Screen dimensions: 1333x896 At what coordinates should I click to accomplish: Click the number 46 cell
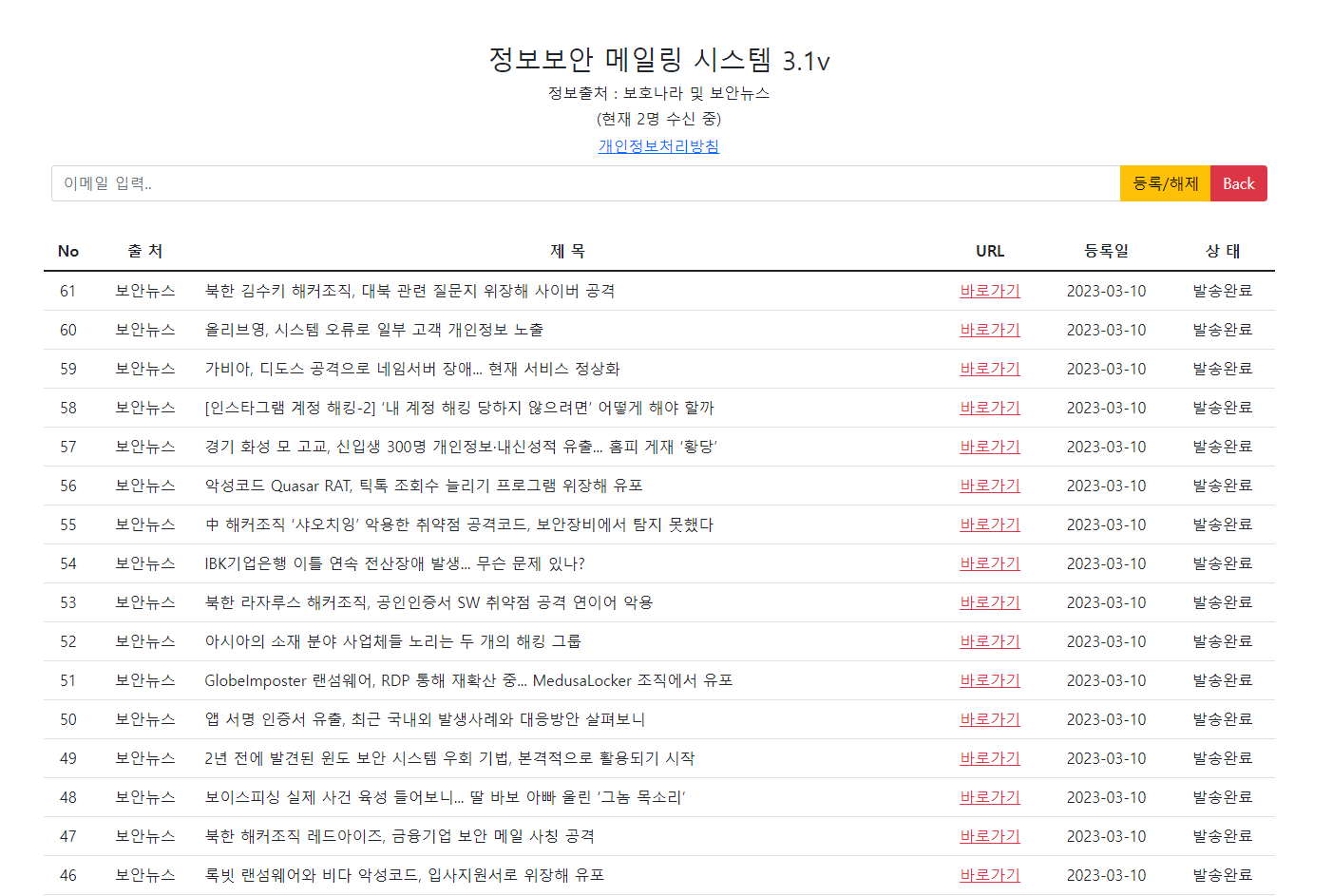pyautogui.click(x=68, y=875)
